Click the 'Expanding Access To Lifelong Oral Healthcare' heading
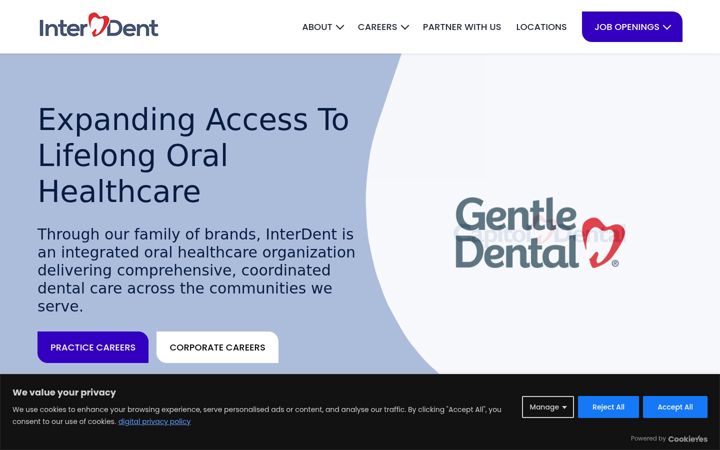The width and height of the screenshot is (720, 450). coord(193,155)
